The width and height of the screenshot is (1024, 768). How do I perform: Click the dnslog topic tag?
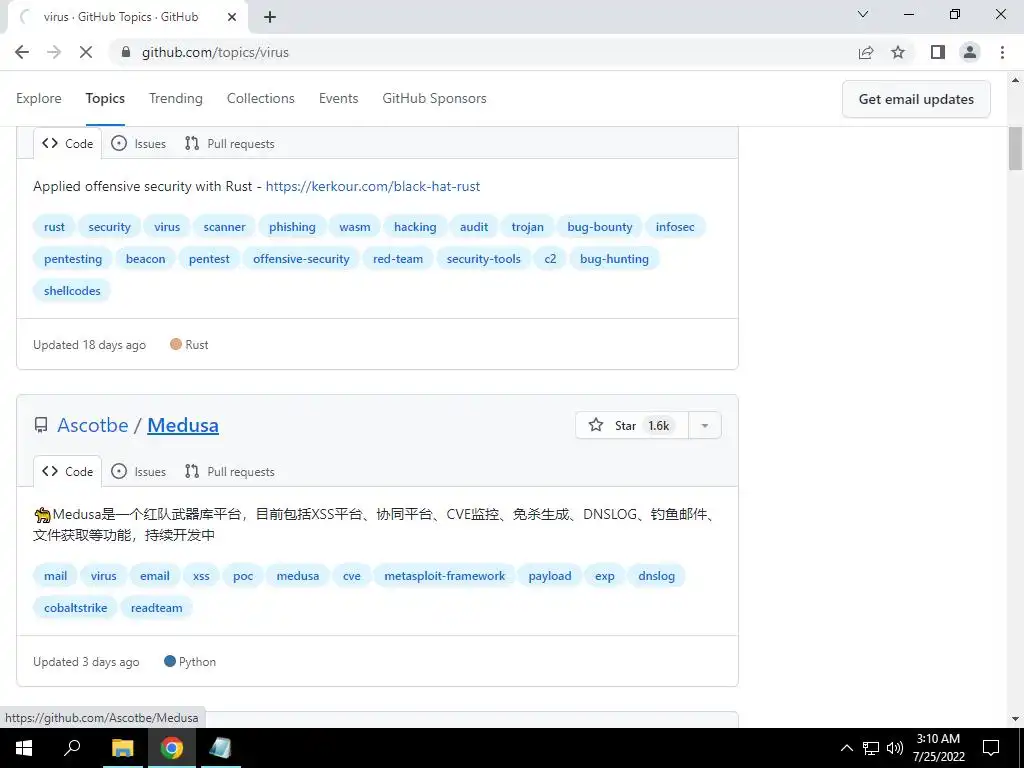[656, 576]
